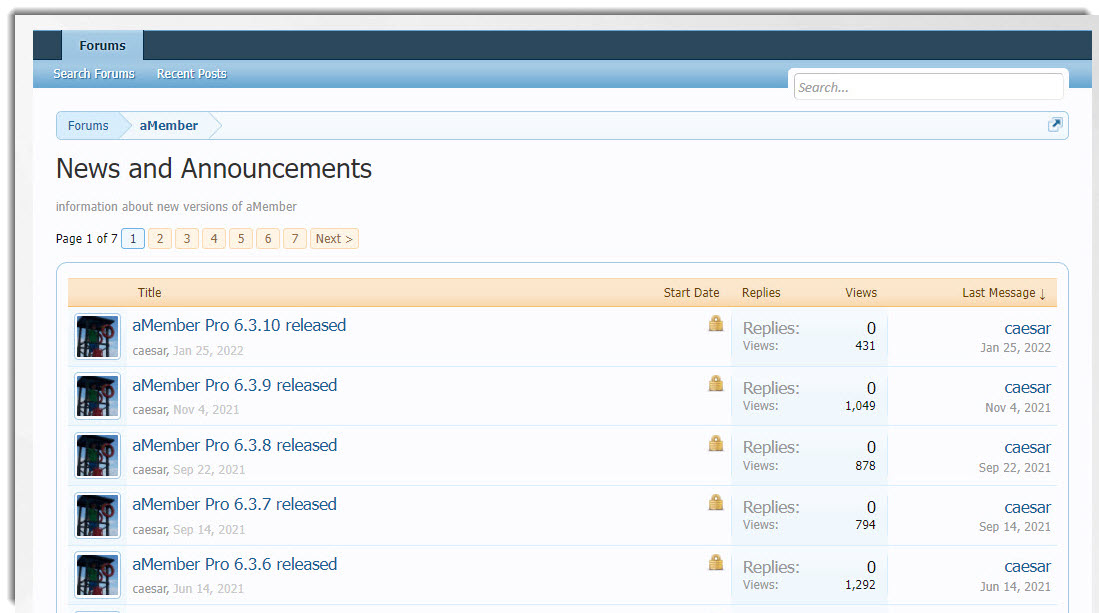Click the sort arrow beside Last Message header
1099x613 pixels.
(x=1045, y=292)
